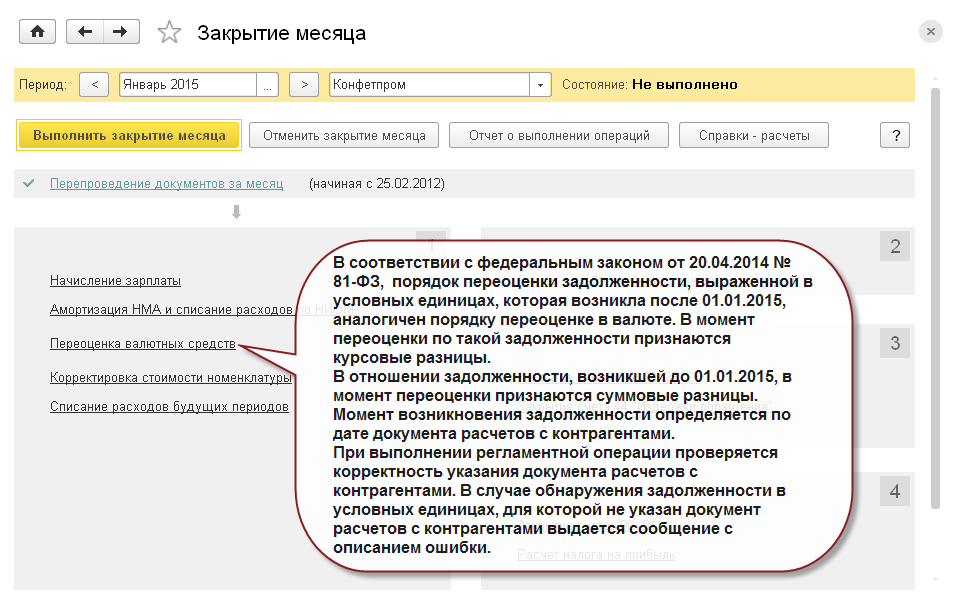Click the period field Январь 2015
953x592 pixels.
[188, 84]
